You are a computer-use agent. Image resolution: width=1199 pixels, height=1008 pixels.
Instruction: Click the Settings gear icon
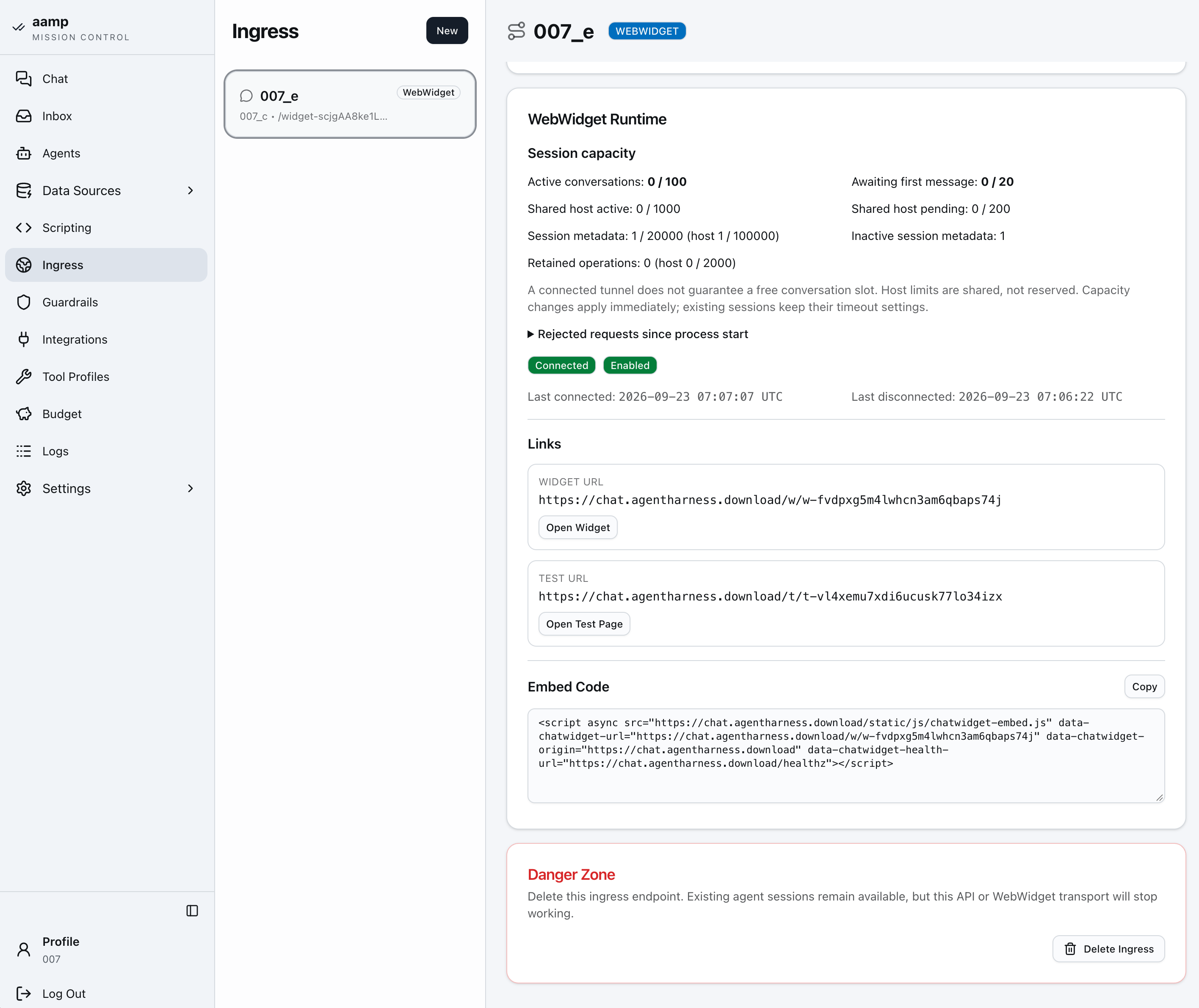(23, 489)
